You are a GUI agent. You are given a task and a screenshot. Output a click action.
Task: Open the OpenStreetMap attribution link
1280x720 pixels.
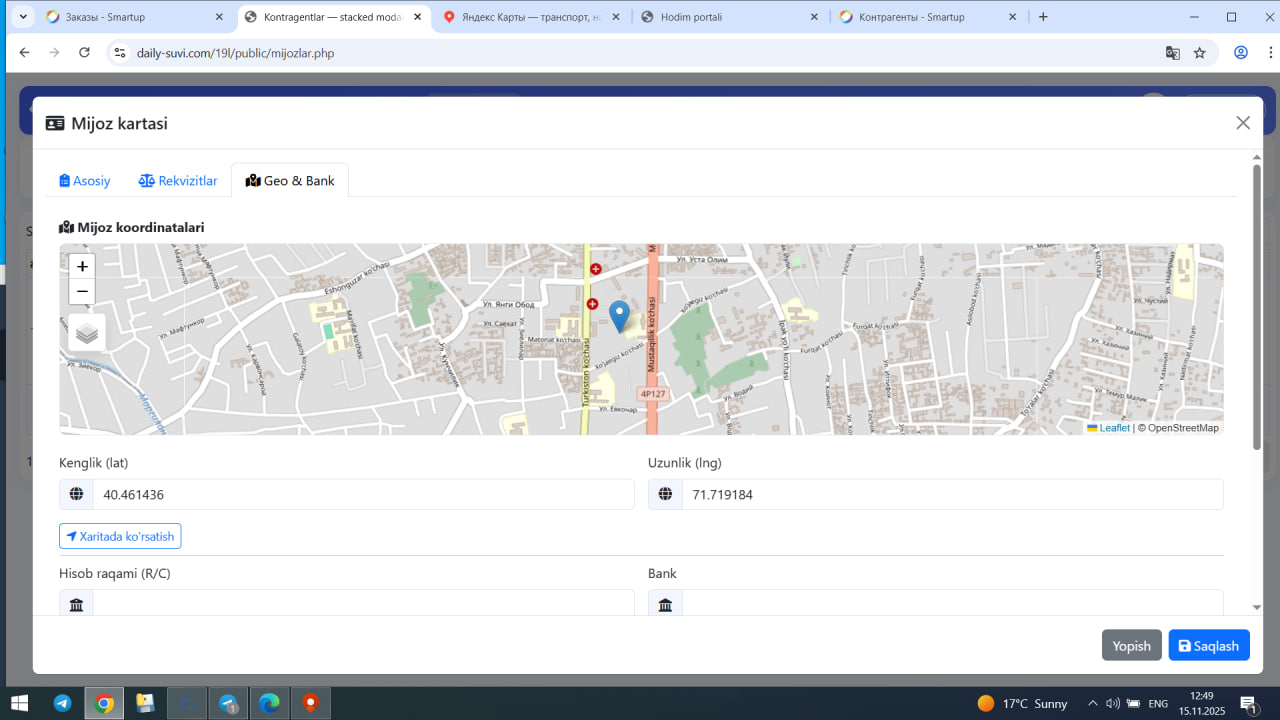pyautogui.click(x=1183, y=428)
